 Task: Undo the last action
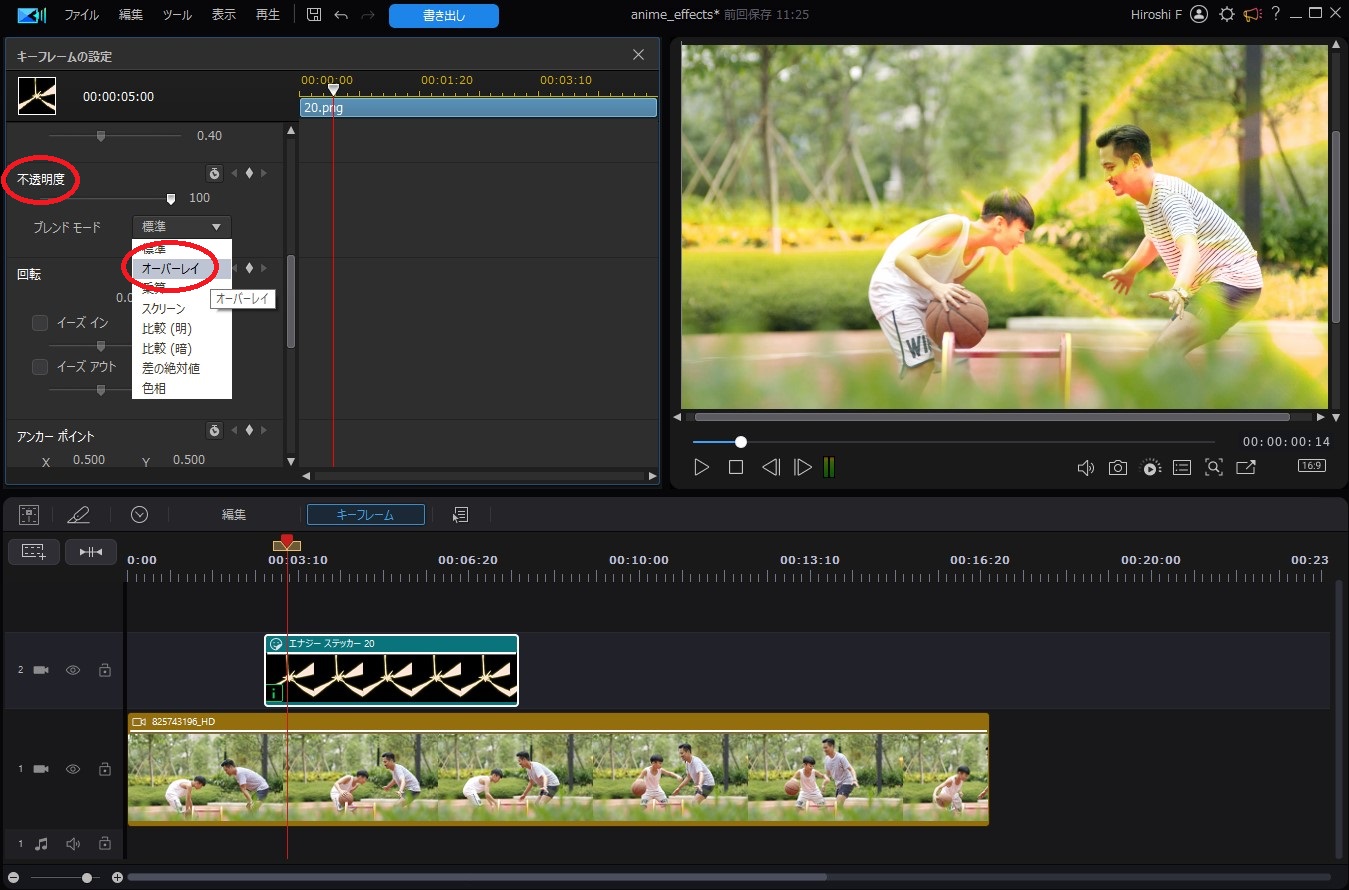[x=341, y=15]
